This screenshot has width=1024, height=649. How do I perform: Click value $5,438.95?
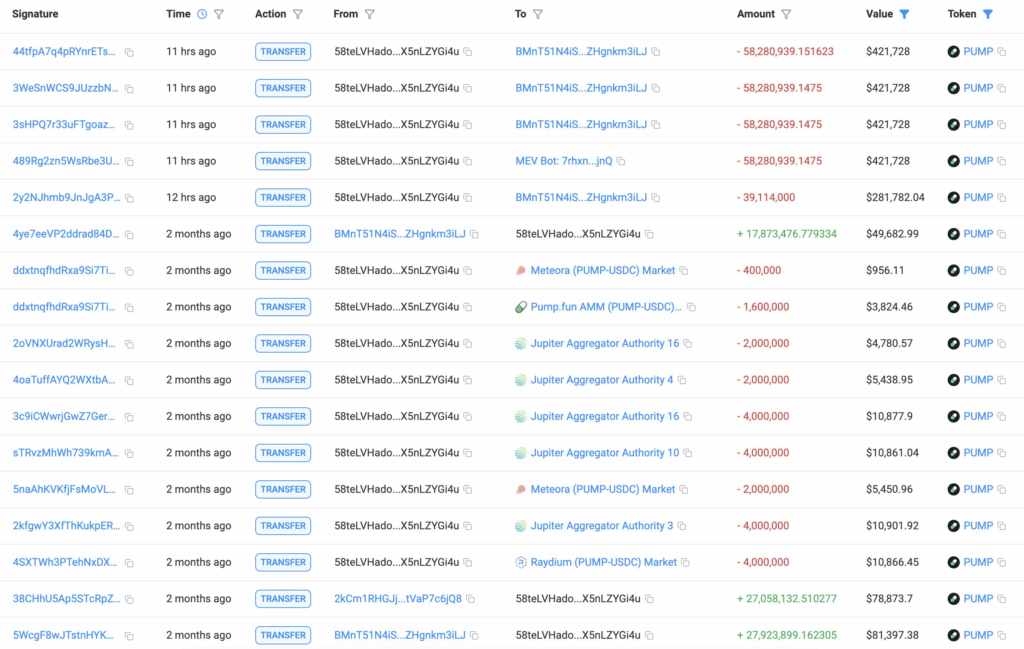(889, 379)
